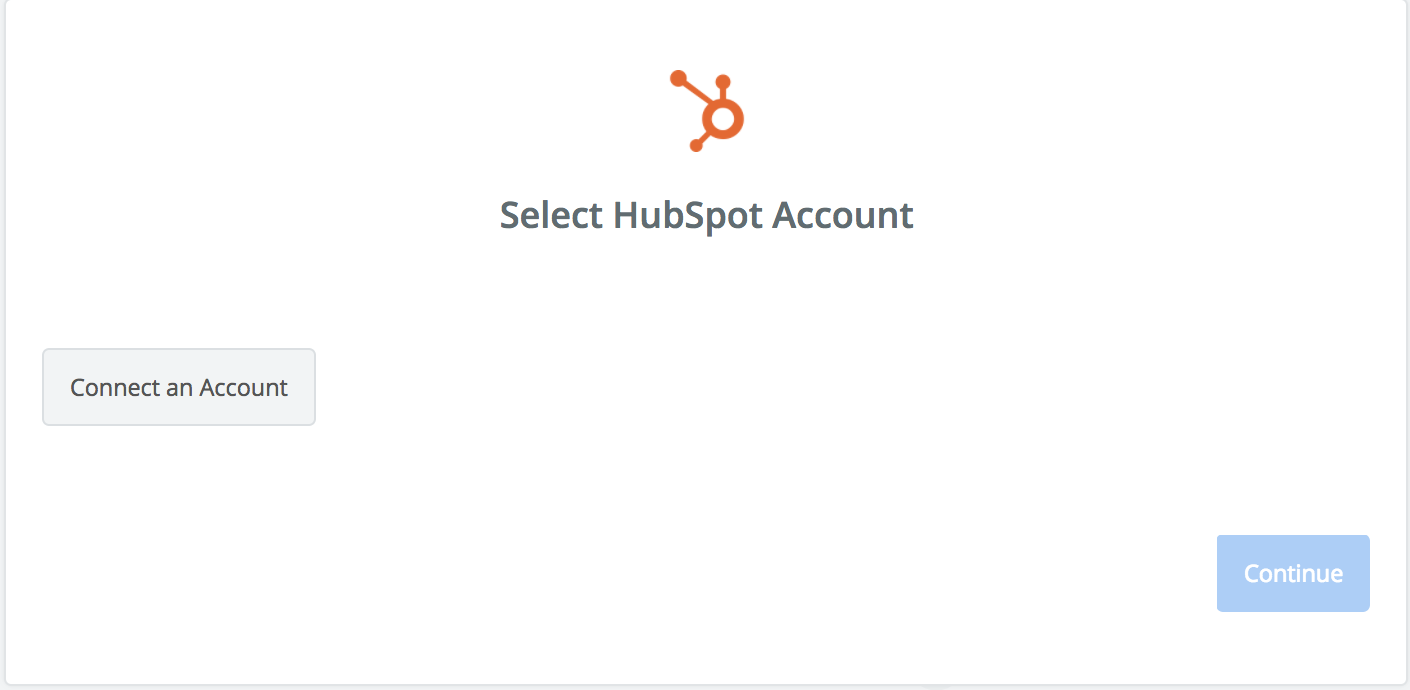Click the word 'Account' on the gray button
The image size is (1410, 690).
244,388
